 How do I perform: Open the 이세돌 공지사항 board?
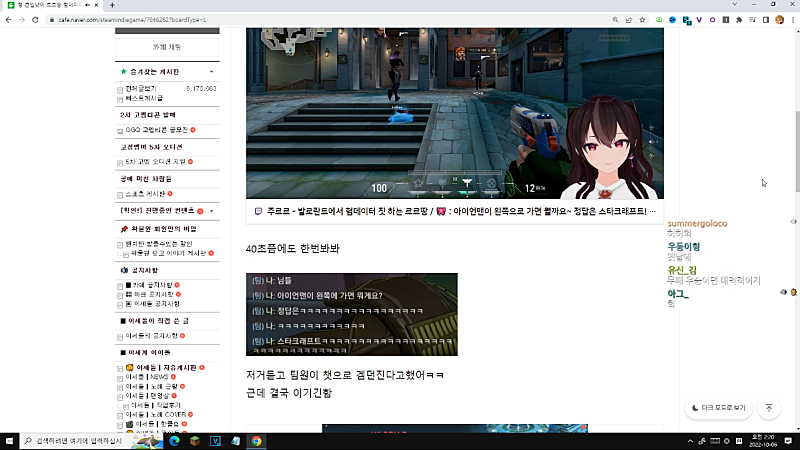153,304
